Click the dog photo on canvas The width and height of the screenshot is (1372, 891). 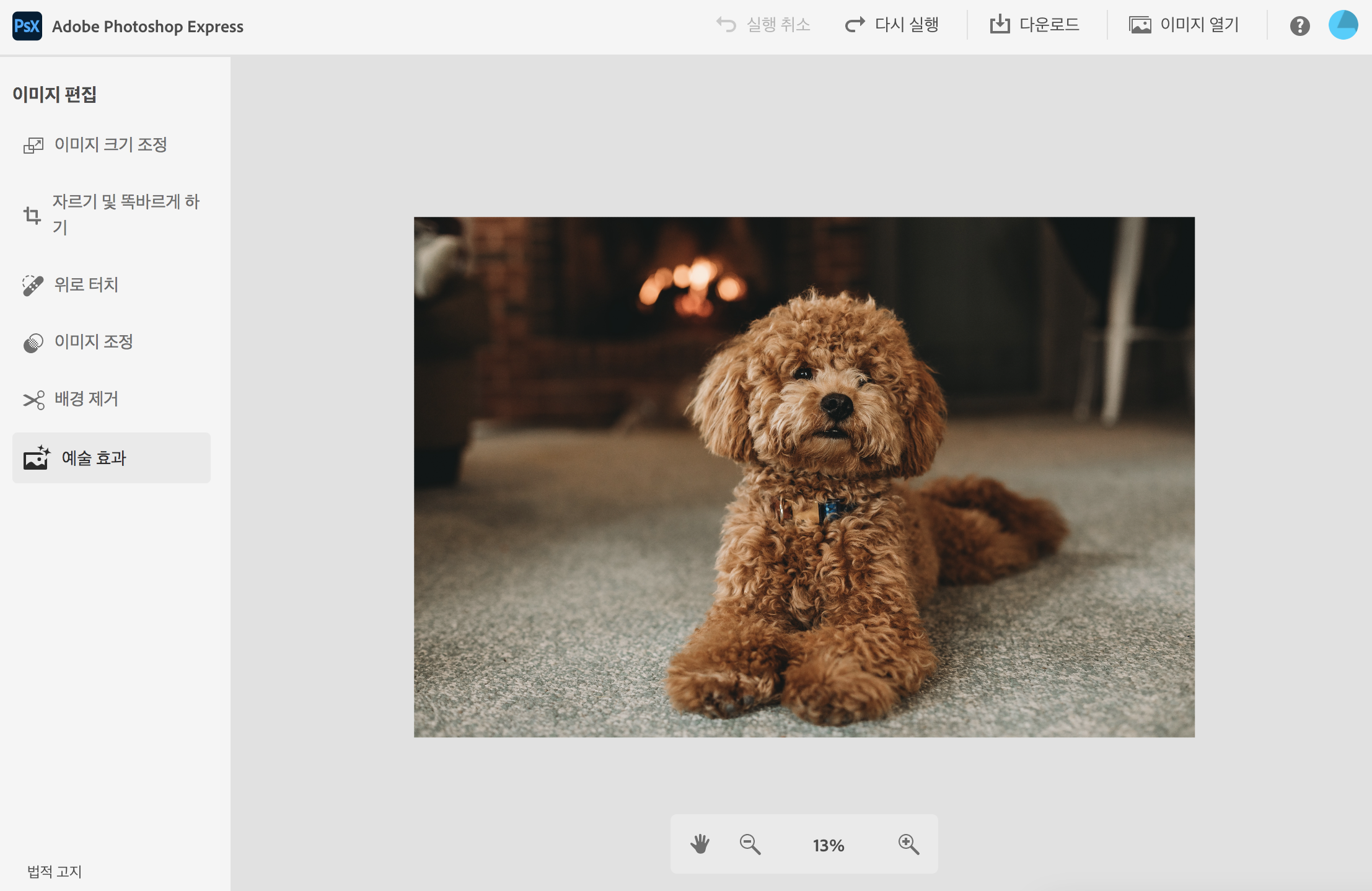(x=804, y=476)
